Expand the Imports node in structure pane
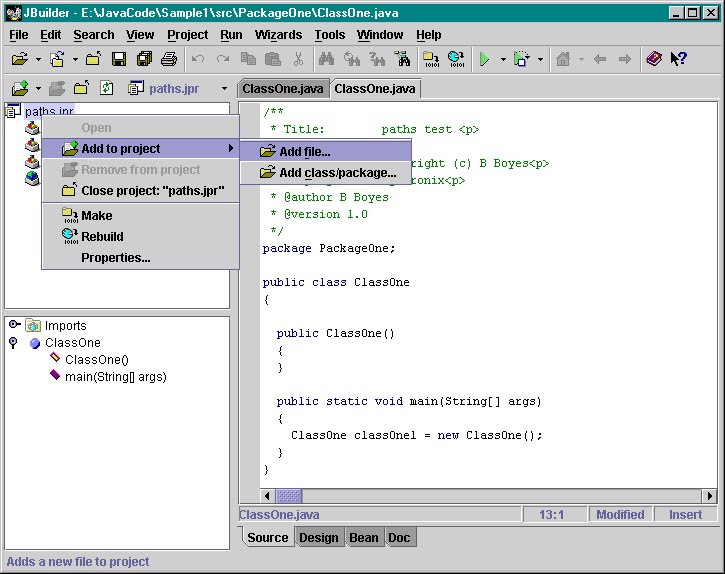 pyautogui.click(x=14, y=325)
